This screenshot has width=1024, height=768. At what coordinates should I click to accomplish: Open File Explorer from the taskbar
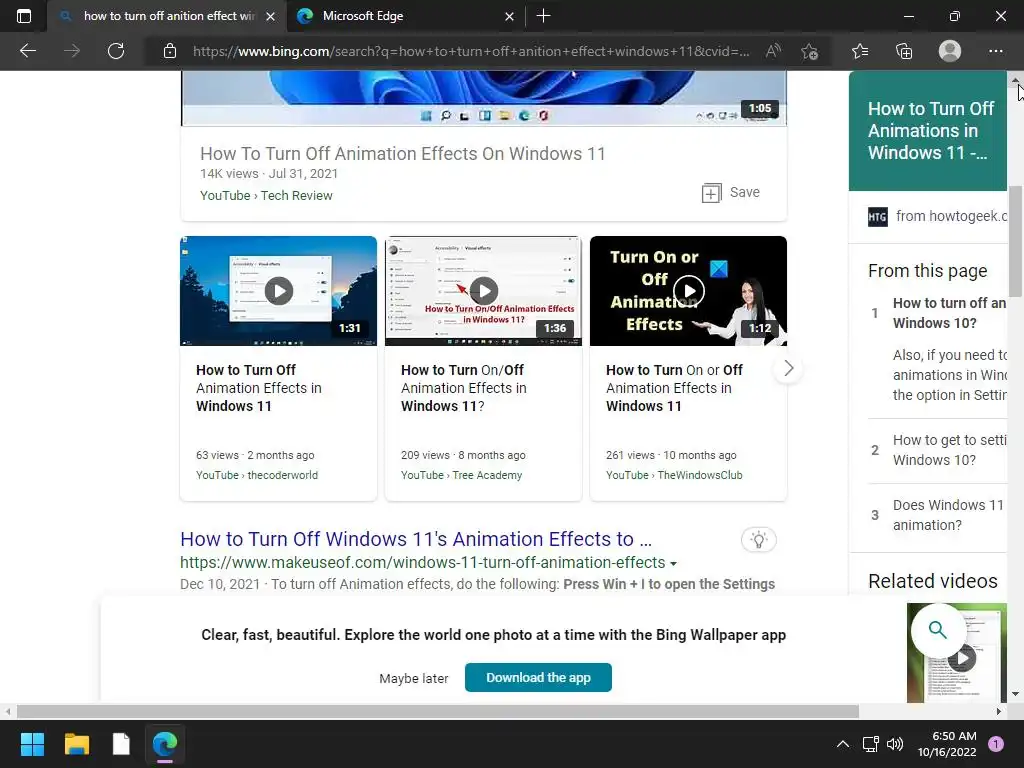click(76, 744)
